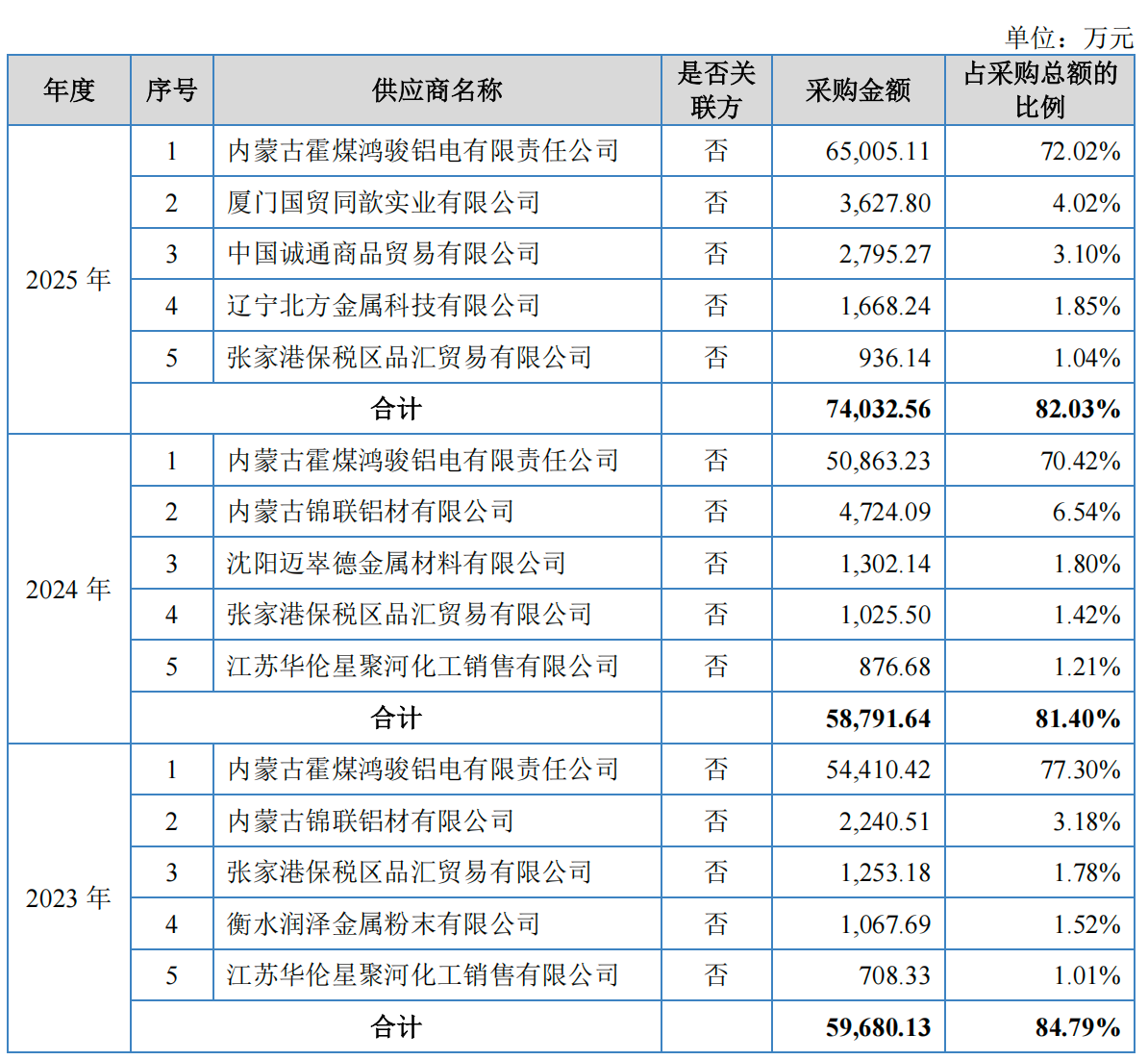Select amount 3,627.80

(885, 203)
